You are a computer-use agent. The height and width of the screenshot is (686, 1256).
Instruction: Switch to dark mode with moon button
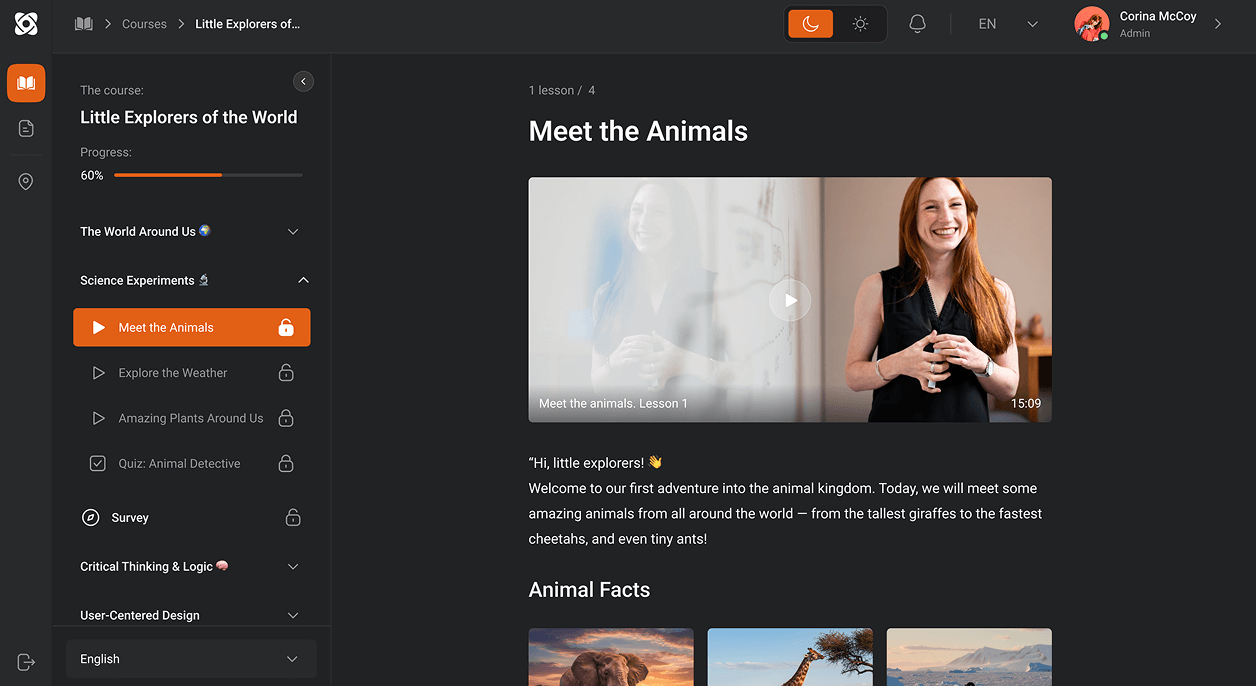tap(810, 24)
